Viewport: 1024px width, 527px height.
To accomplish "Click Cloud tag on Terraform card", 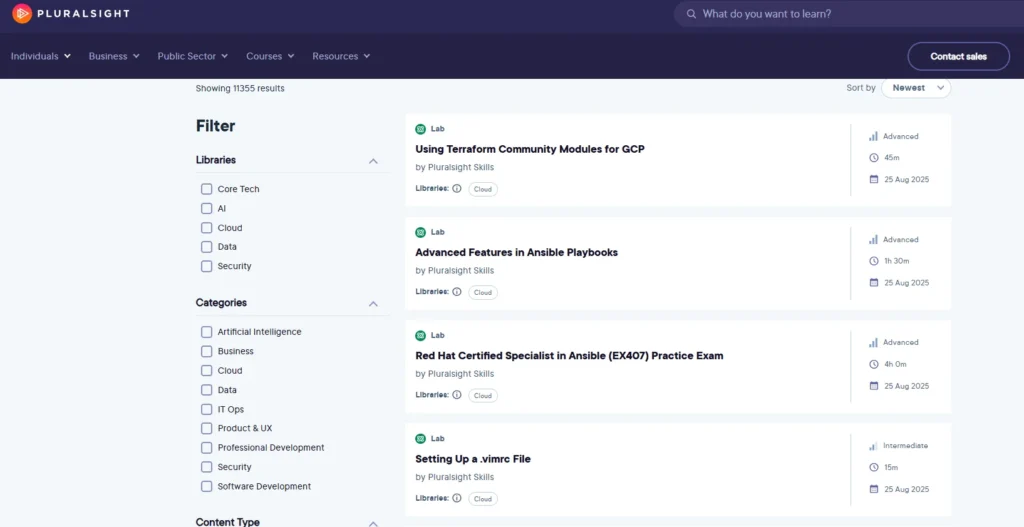I will click(x=483, y=189).
